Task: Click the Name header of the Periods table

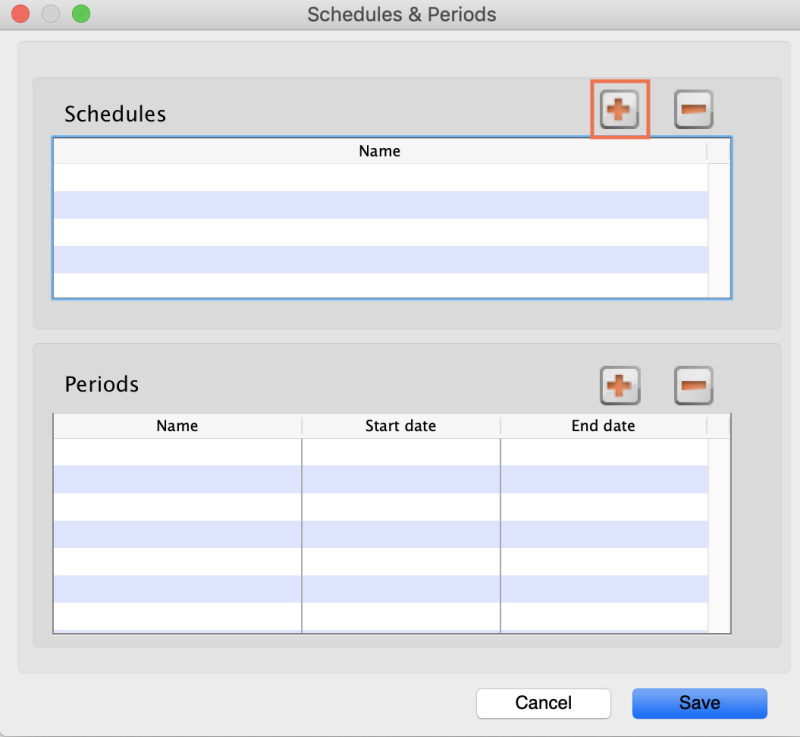Action: point(177,425)
